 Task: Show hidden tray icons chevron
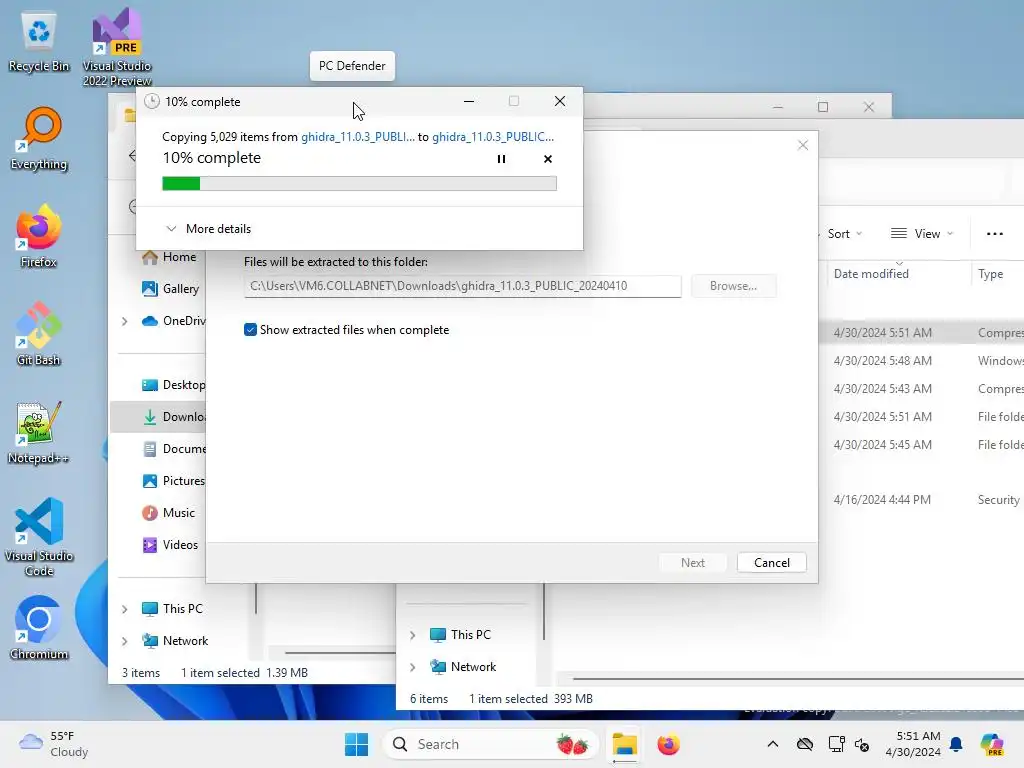click(x=773, y=744)
